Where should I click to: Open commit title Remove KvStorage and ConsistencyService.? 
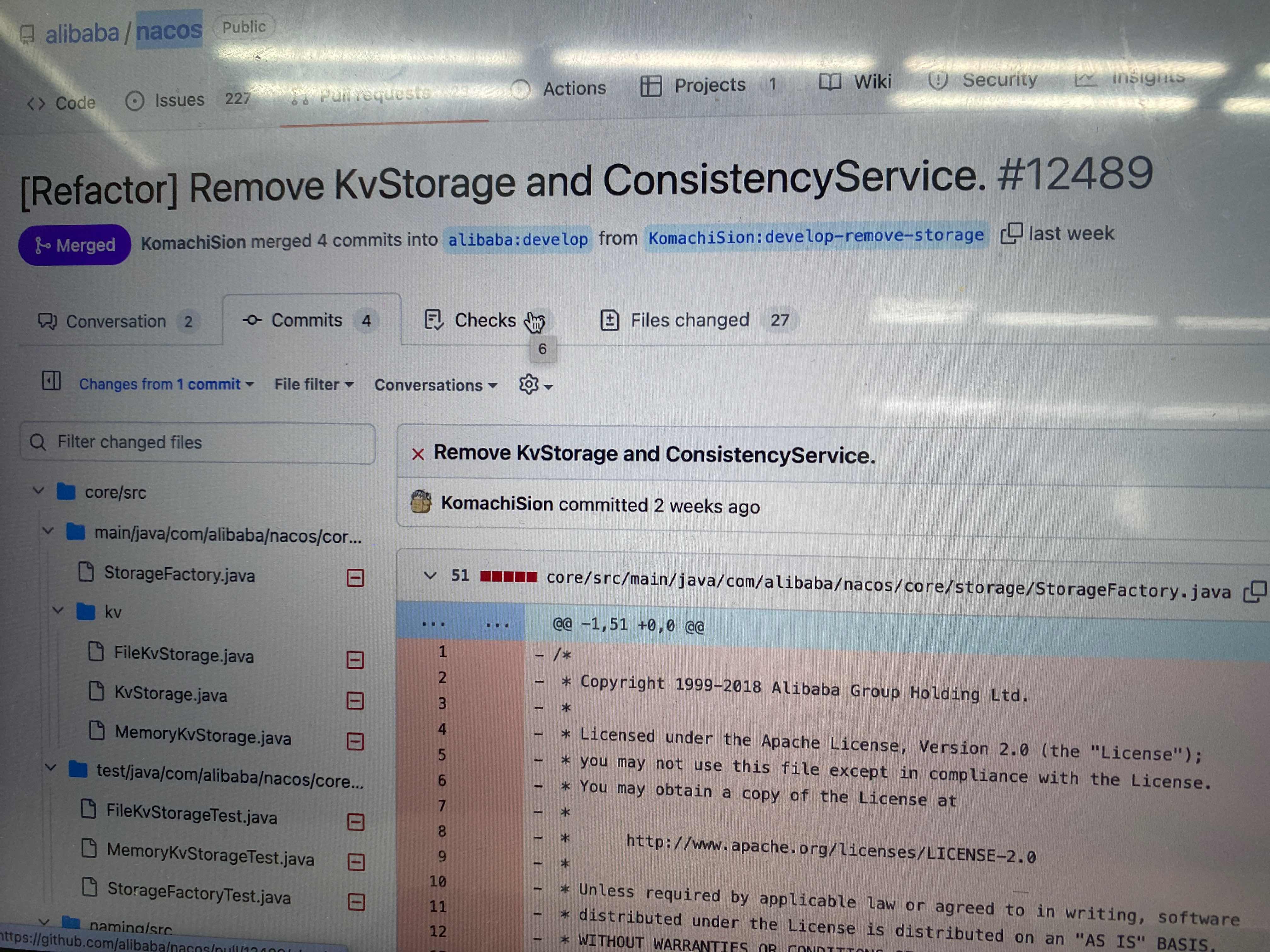point(655,454)
